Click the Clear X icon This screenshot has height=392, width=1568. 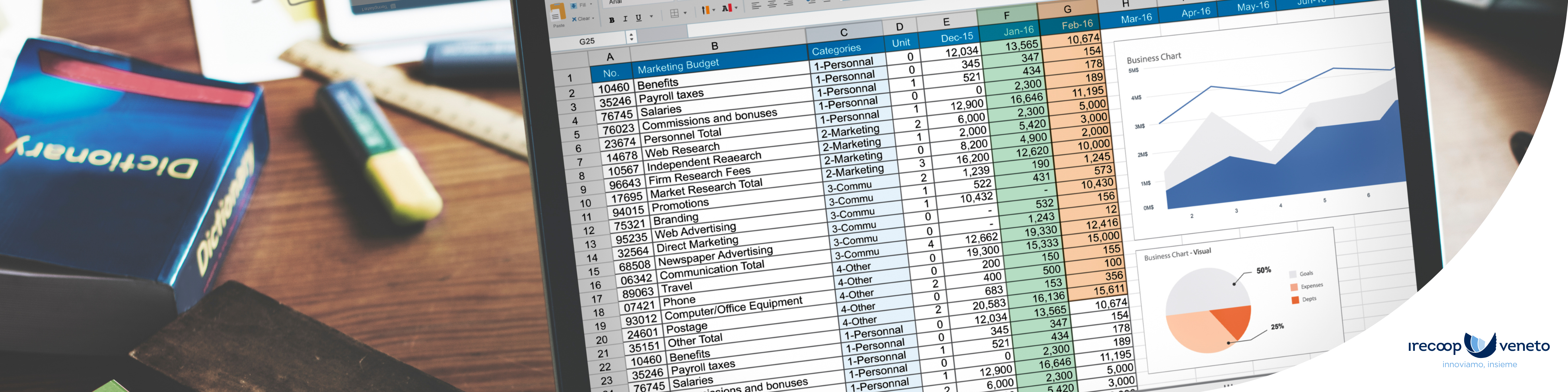pyautogui.click(x=574, y=19)
